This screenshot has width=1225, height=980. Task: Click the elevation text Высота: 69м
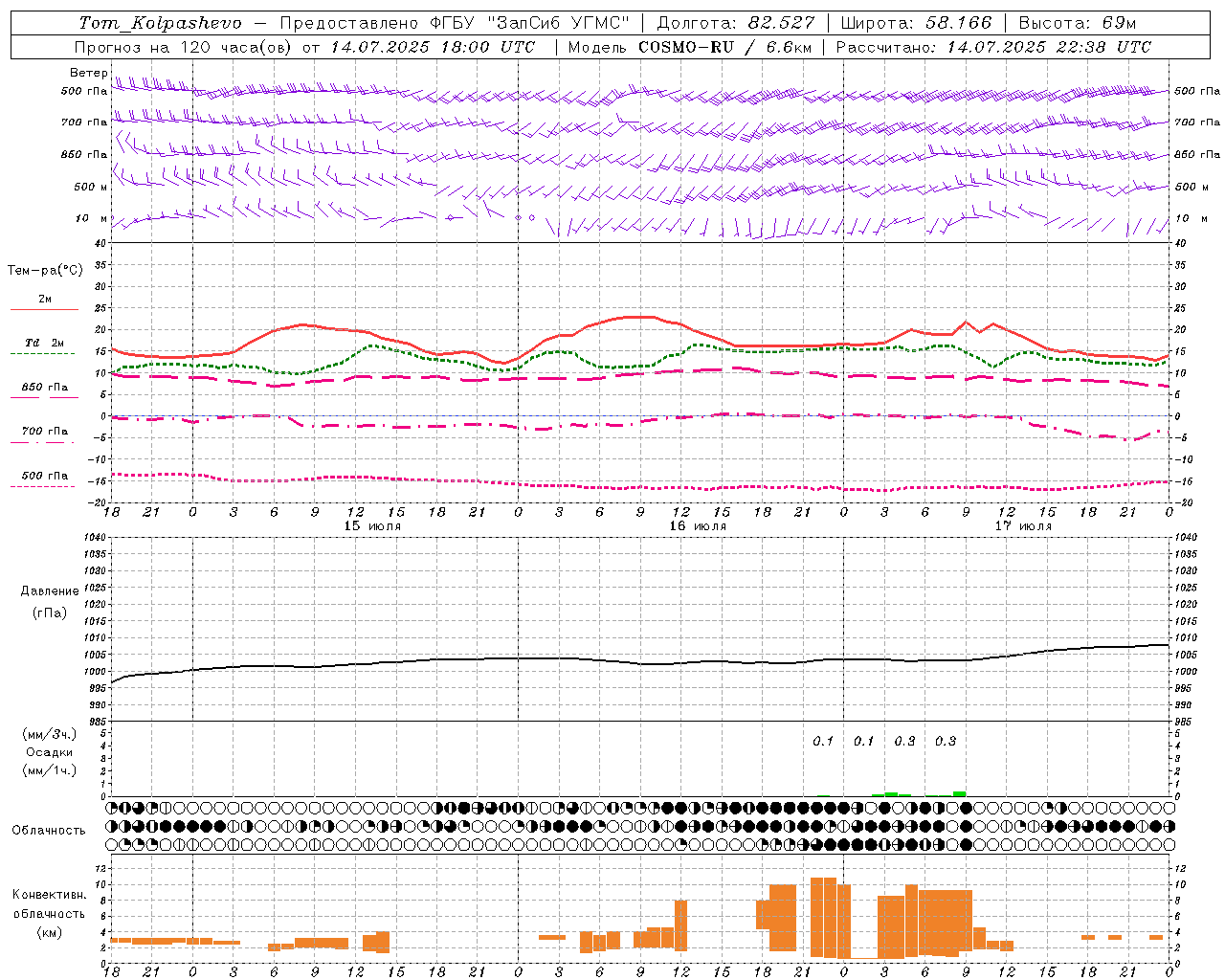[1077, 23]
